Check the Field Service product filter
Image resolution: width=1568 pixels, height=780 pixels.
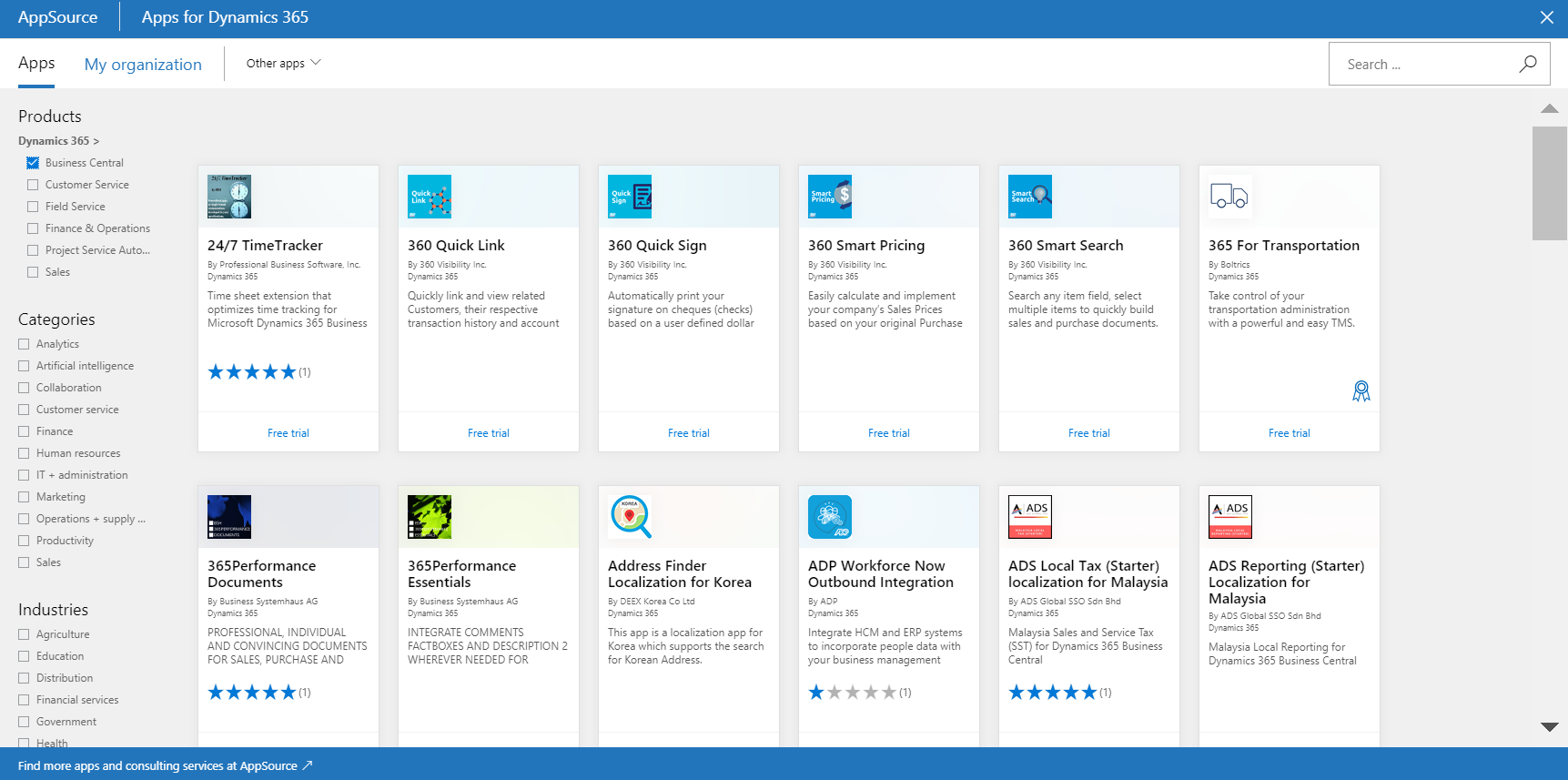33,207
